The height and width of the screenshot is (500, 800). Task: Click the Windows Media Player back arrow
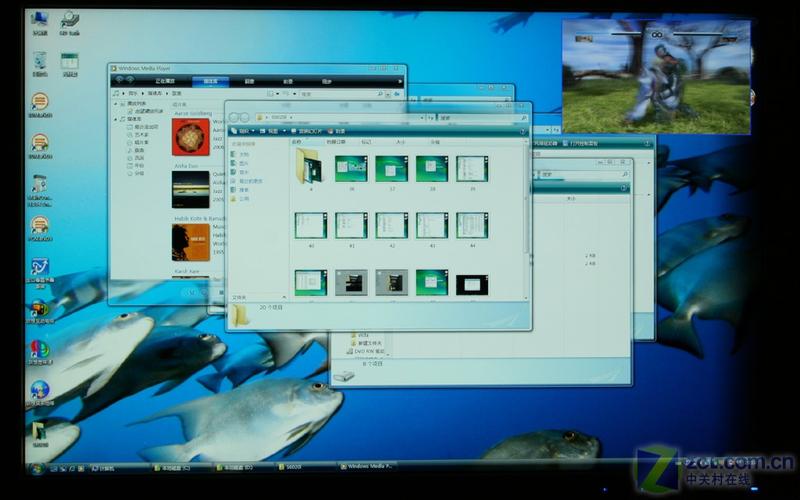coord(119,80)
